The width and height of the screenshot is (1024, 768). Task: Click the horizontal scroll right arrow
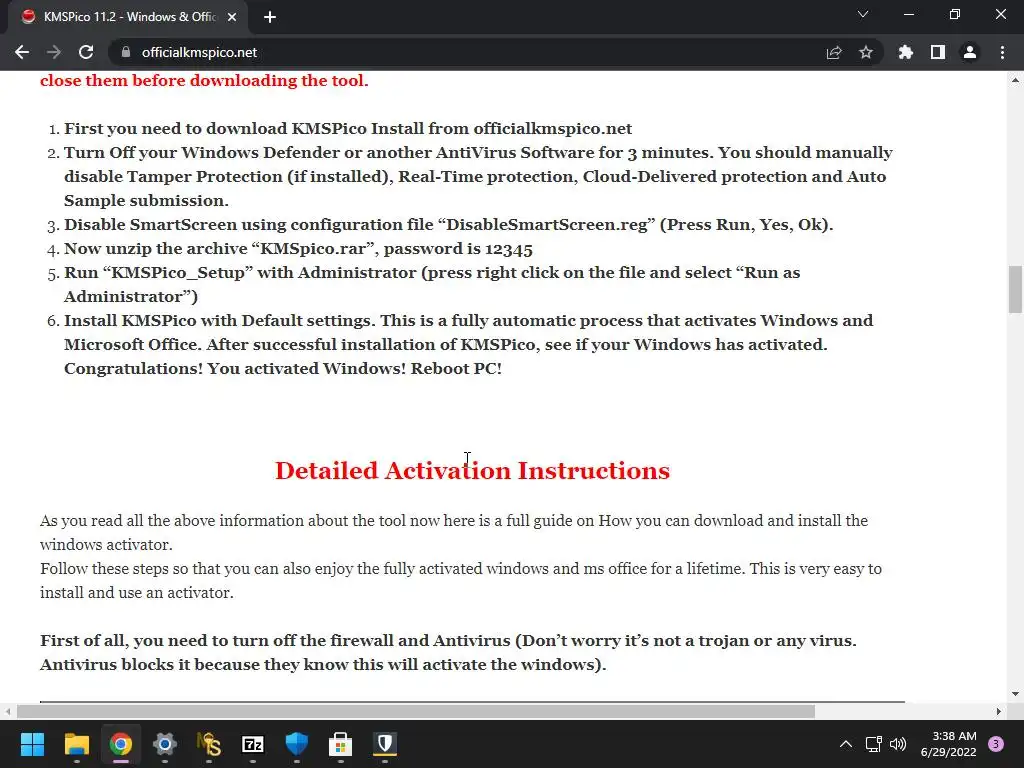coord(999,711)
